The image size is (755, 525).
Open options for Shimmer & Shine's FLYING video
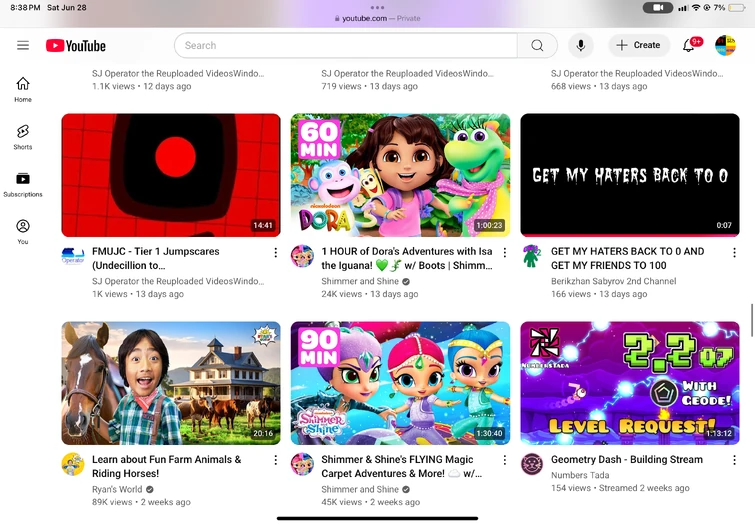click(505, 460)
